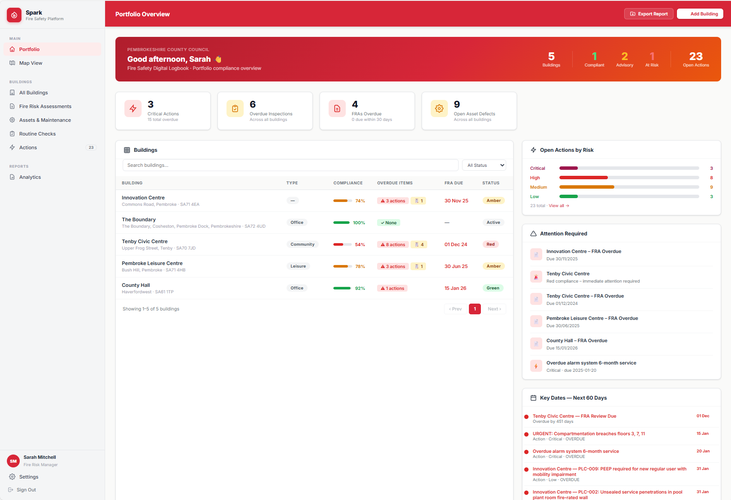Click the Settings gear icon in sidebar

tap(12, 477)
